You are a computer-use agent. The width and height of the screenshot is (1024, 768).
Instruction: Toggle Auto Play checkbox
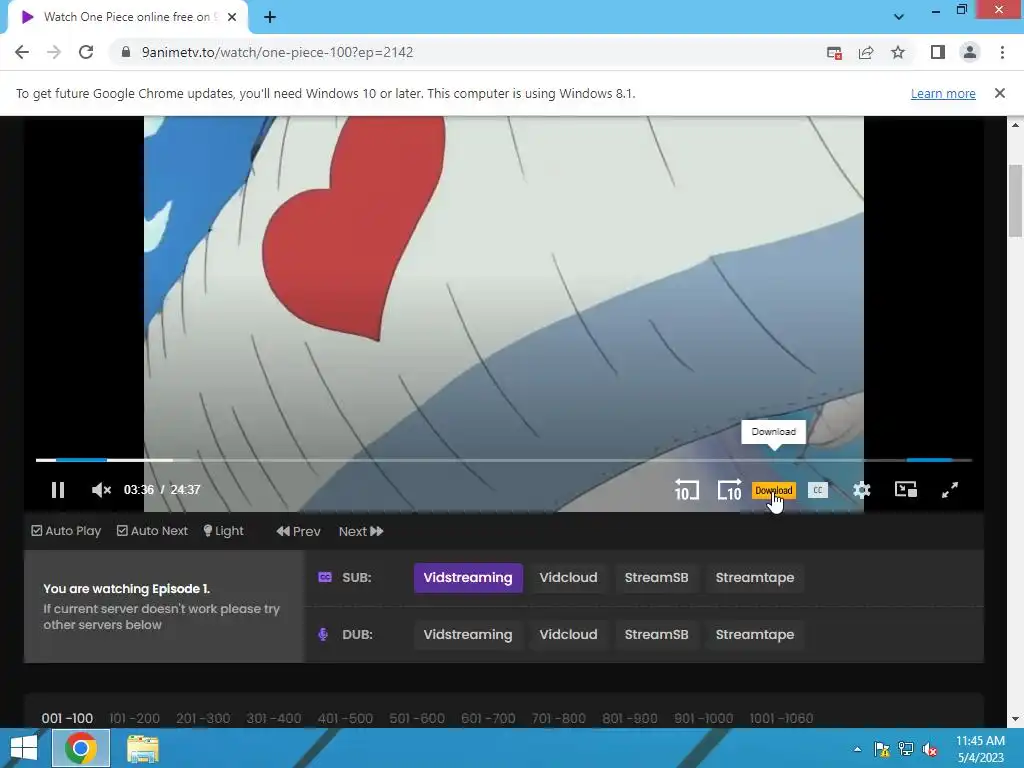click(66, 531)
